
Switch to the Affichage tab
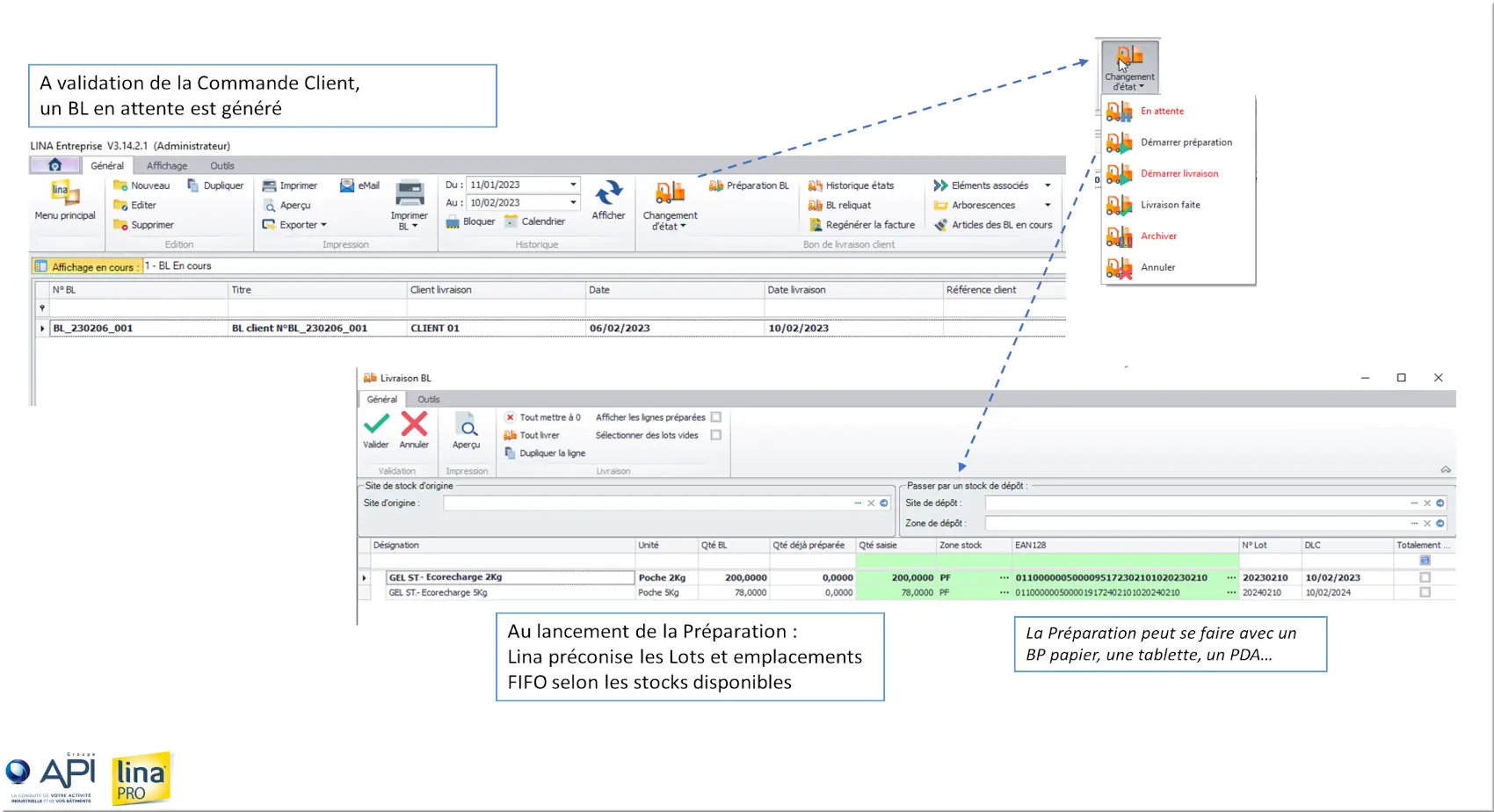pyautogui.click(x=167, y=165)
